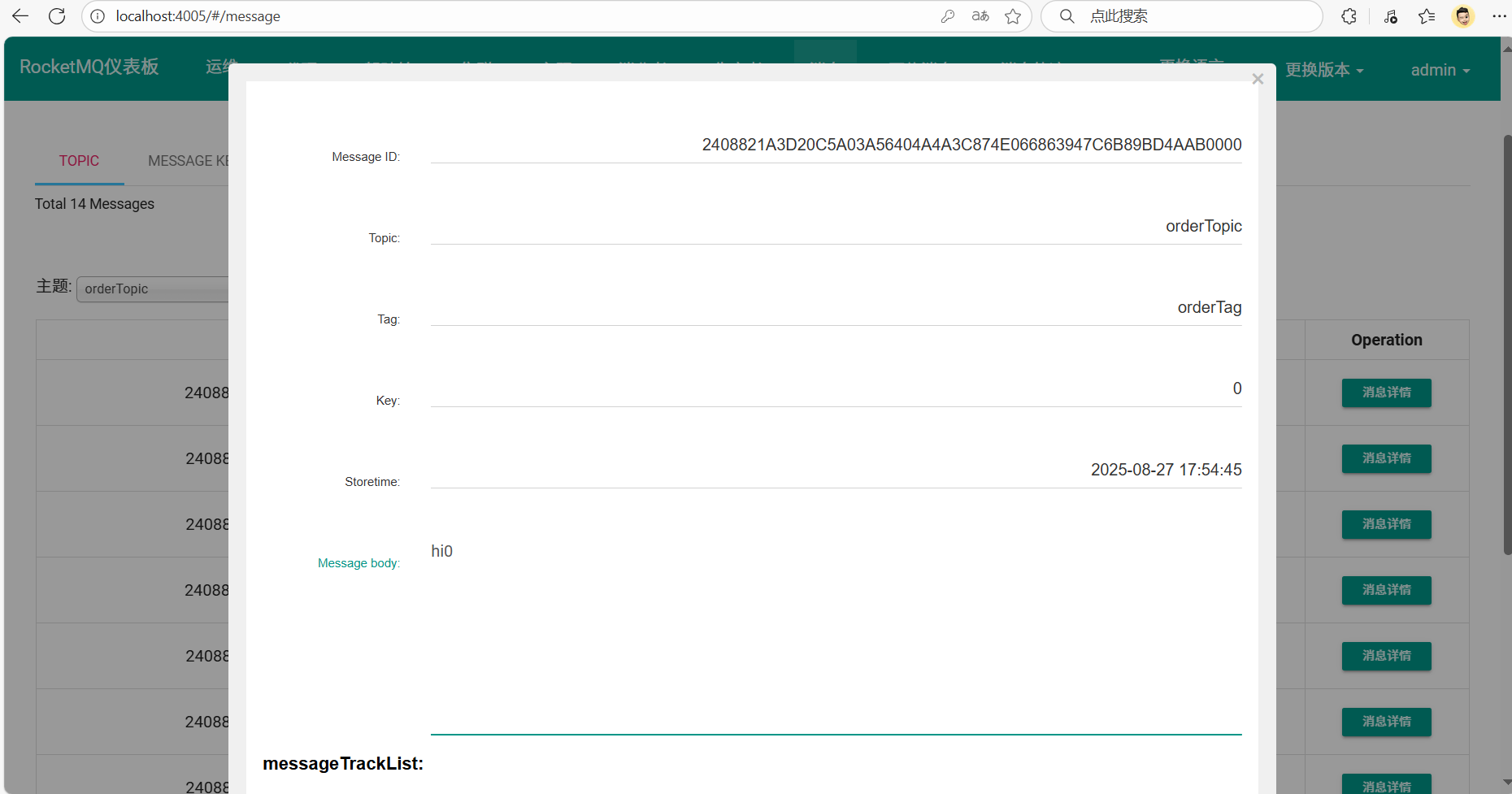Click inside the Message body text area
Viewport: 1512px width, 794px height.
click(836, 634)
